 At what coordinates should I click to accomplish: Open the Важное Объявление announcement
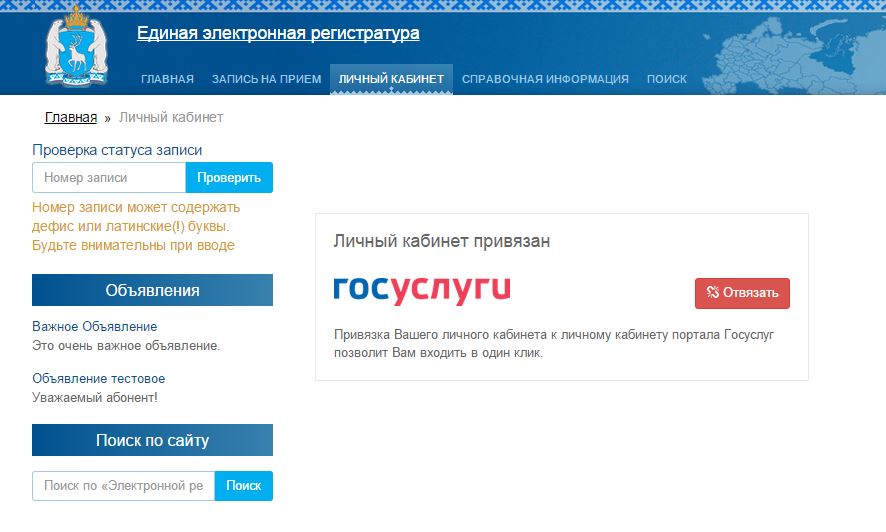tap(94, 326)
